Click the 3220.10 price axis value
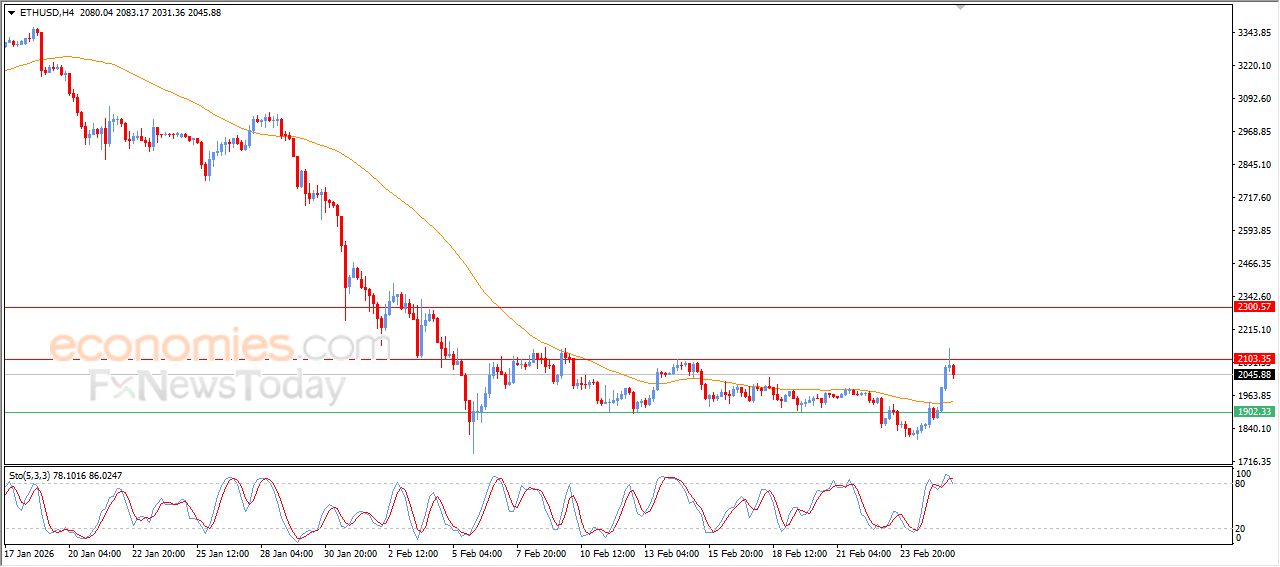The image size is (1280, 567). tap(1254, 66)
